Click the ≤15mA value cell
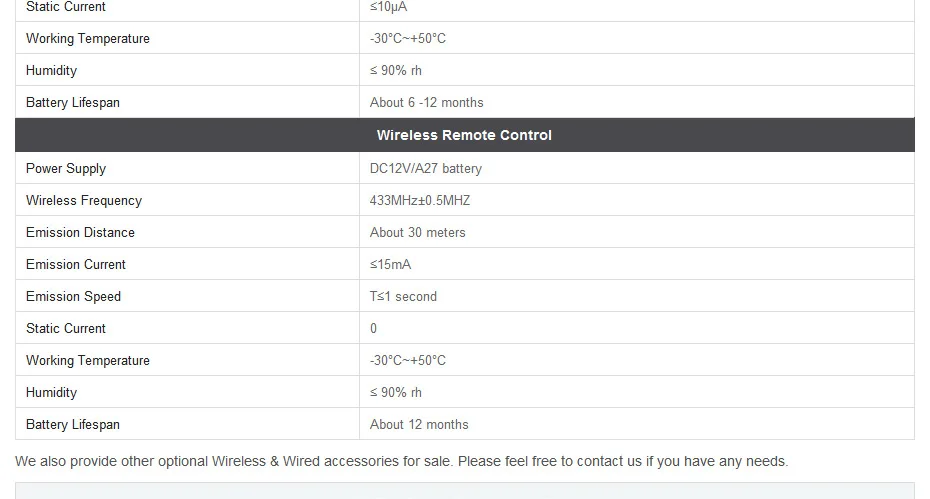This screenshot has height=499, width=930. (x=637, y=264)
